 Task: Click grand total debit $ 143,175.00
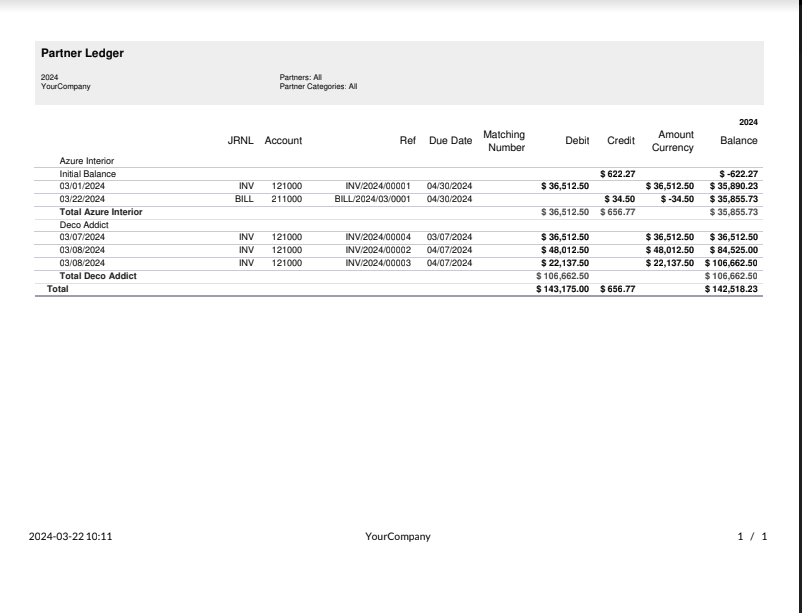[x=563, y=289]
